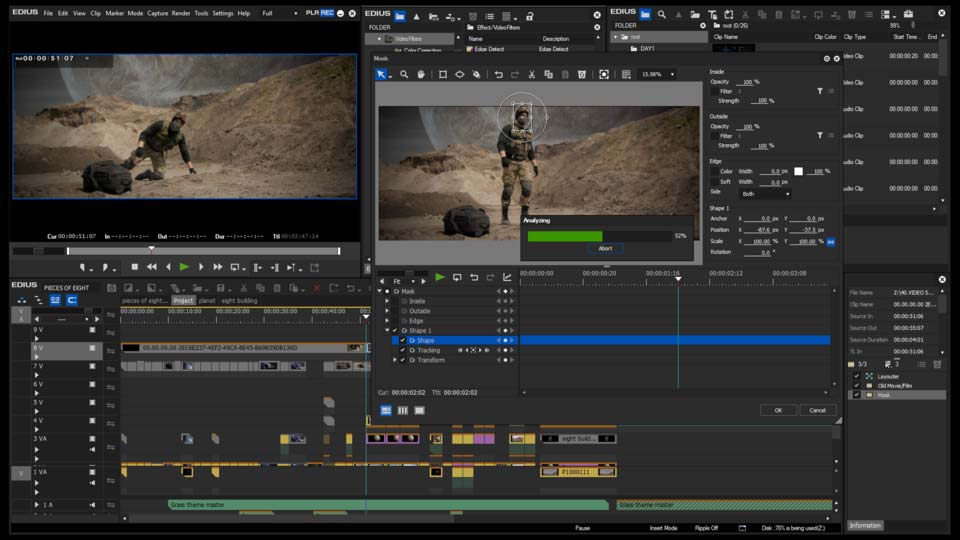Switch to the planet sequence tab
This screenshot has width=960, height=540.
207,301
